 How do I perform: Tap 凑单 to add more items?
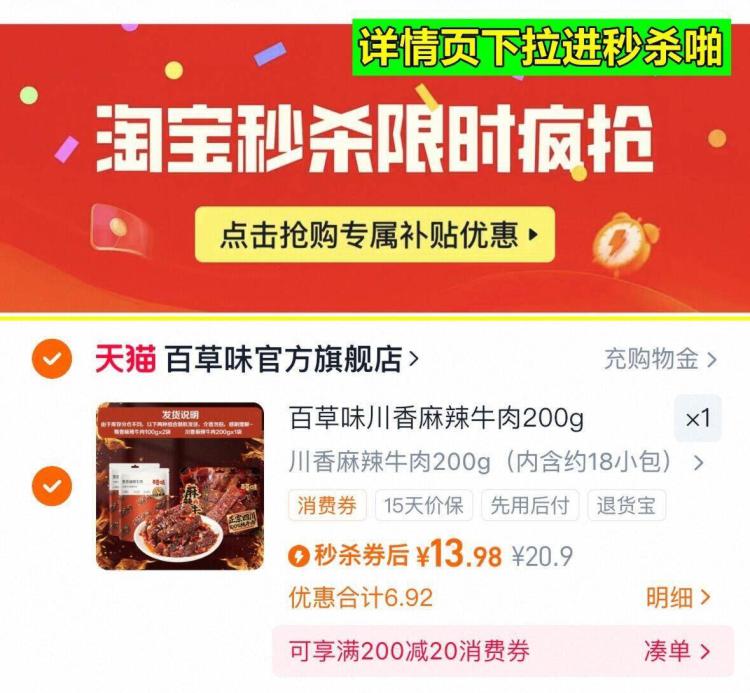677,651
